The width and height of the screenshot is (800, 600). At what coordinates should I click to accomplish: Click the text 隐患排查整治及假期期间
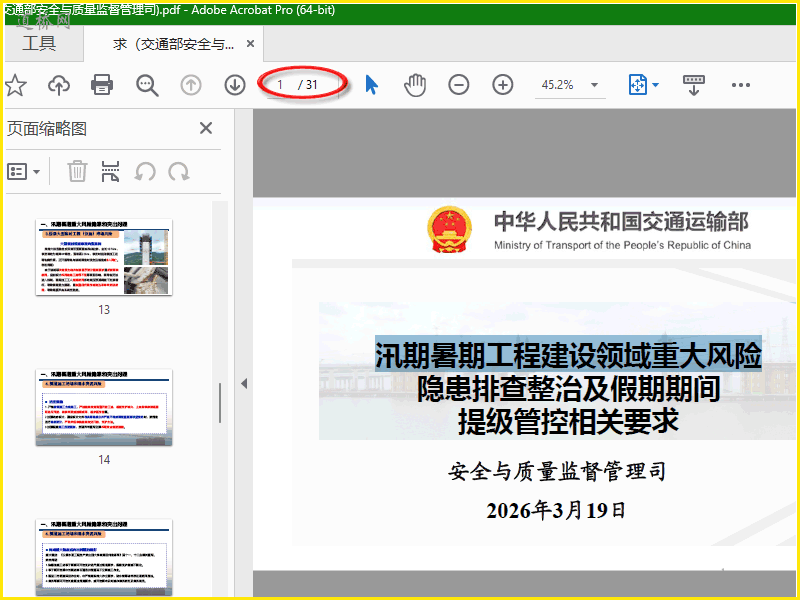[568, 389]
